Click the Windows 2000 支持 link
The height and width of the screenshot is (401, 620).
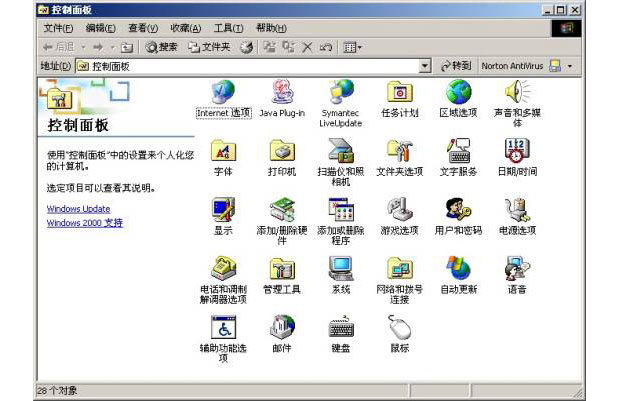[84, 223]
